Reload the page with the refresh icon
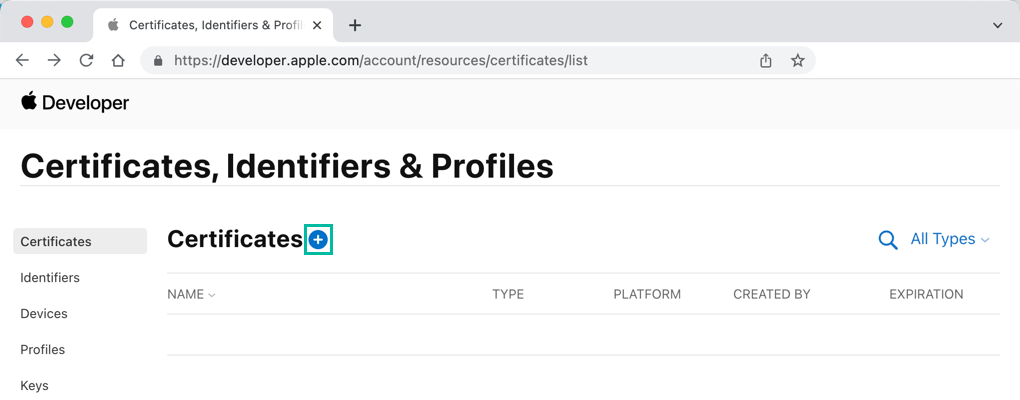 86,60
